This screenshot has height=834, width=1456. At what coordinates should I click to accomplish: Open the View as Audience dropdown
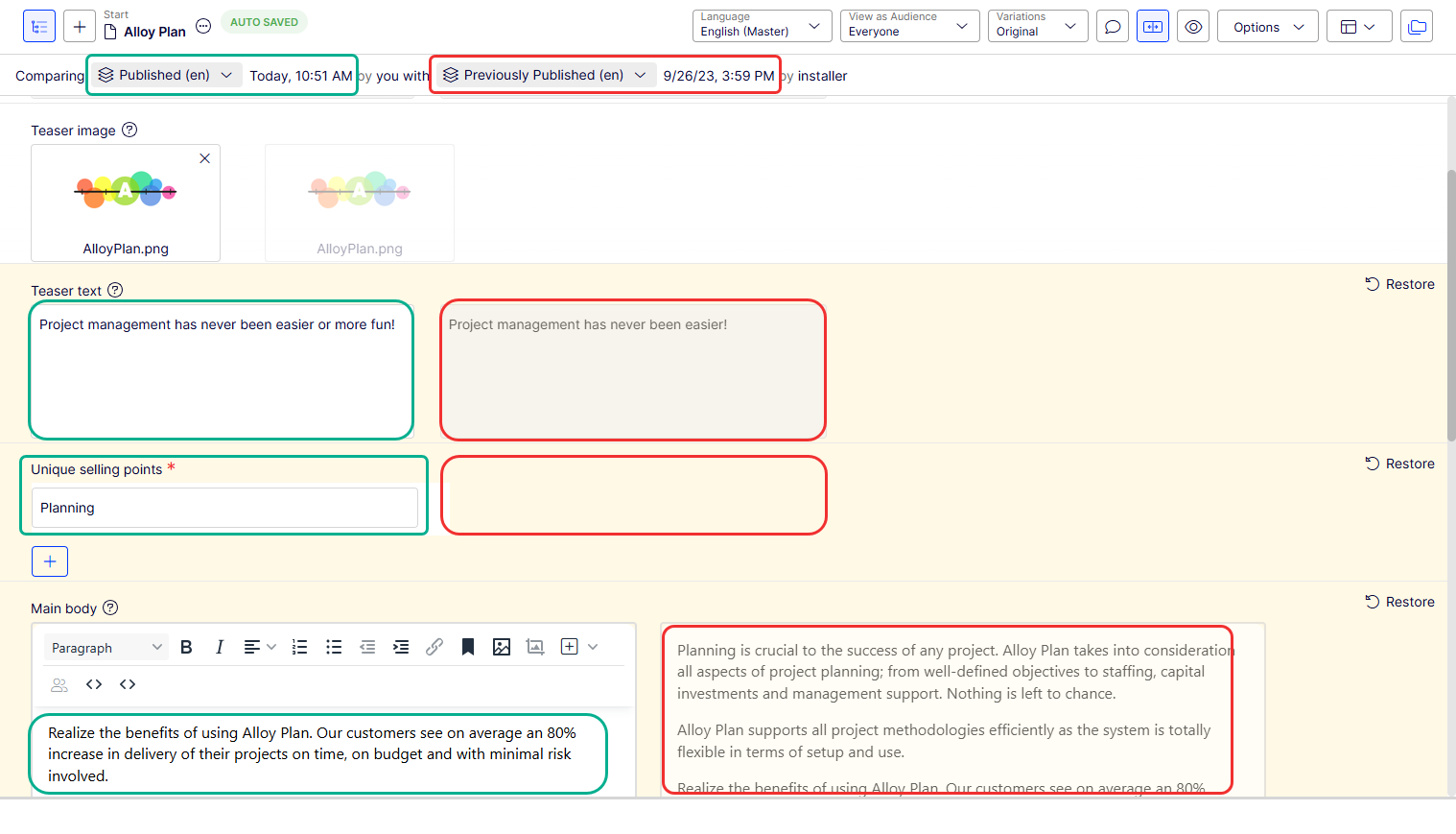(x=910, y=26)
